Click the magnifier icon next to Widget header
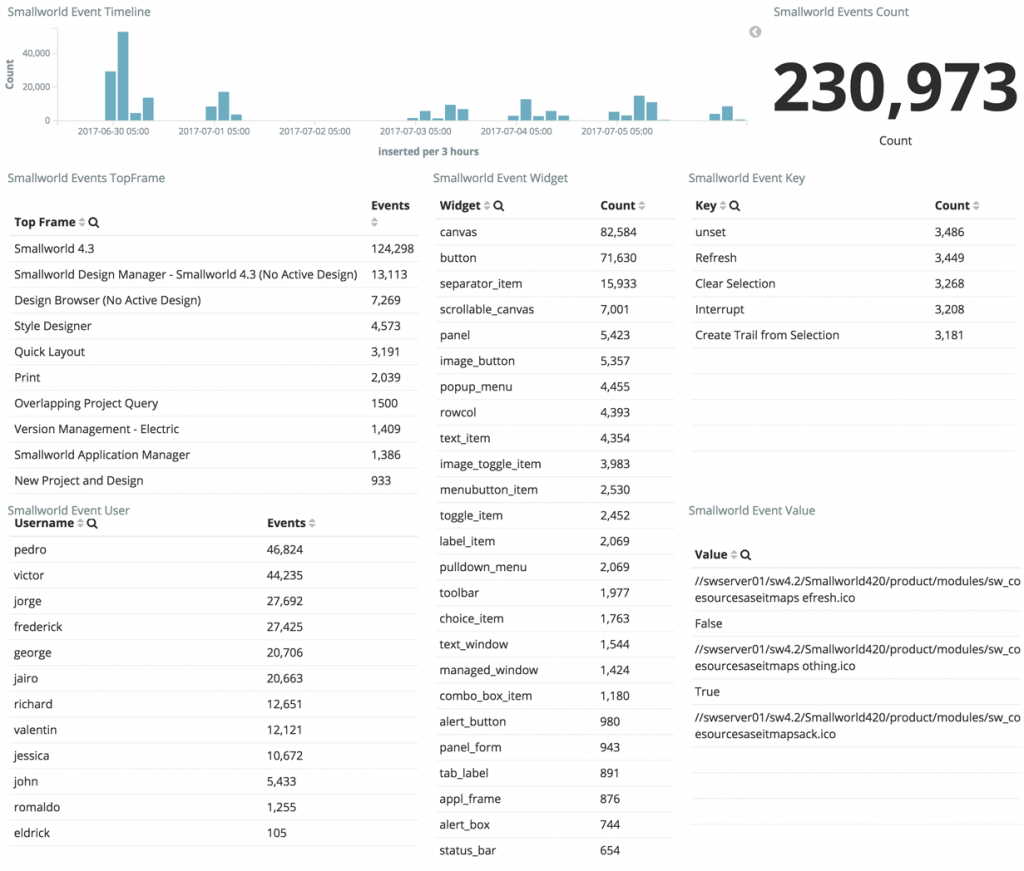Image resolution: width=1024 pixels, height=871 pixels. (499, 206)
